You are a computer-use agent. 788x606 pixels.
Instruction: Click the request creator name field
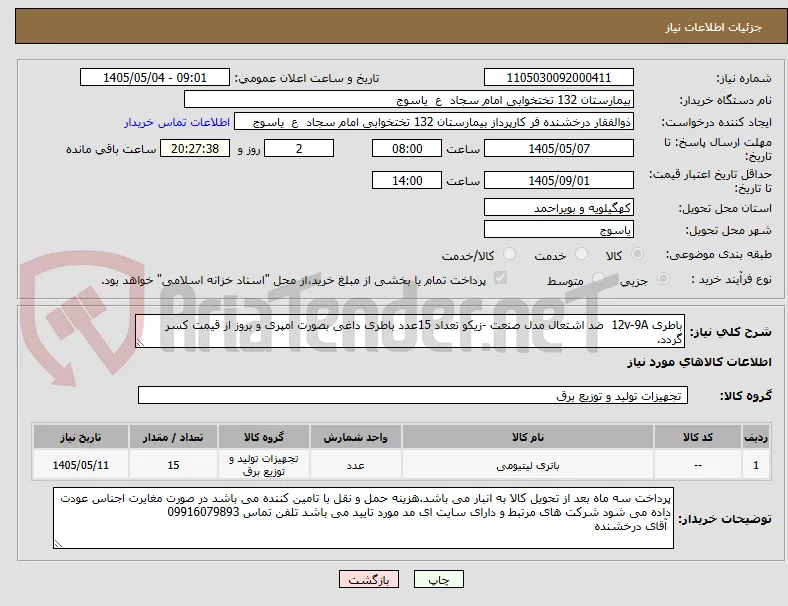pyautogui.click(x=434, y=122)
